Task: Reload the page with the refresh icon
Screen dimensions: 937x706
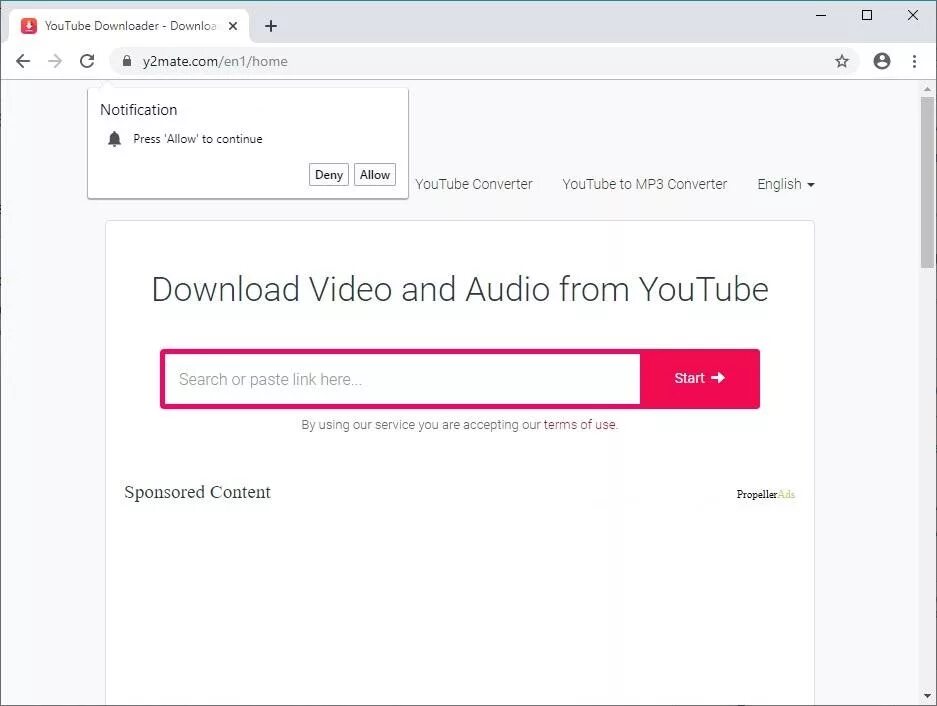Action: coord(87,61)
